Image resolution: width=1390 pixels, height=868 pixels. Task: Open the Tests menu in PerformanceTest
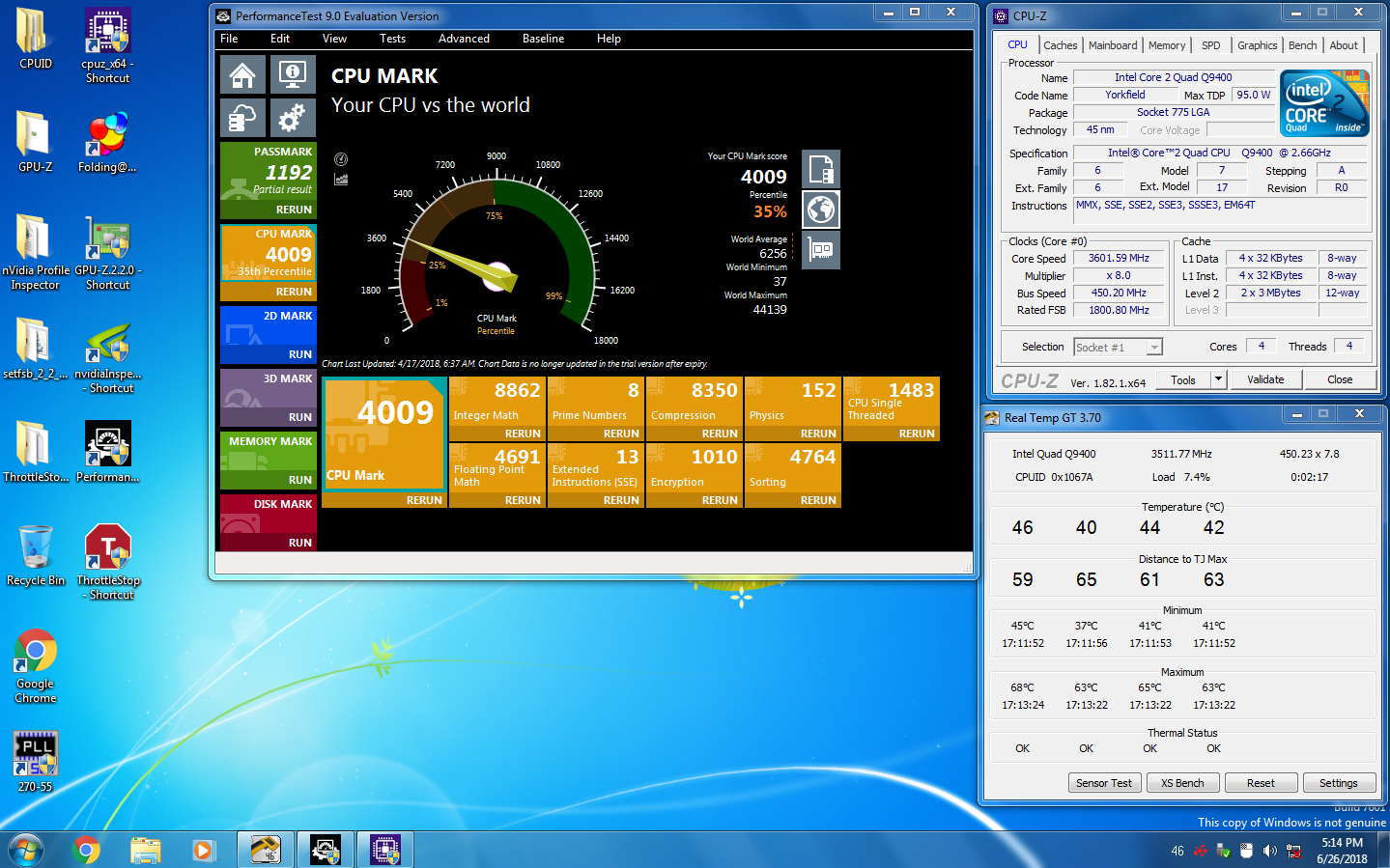click(x=392, y=39)
